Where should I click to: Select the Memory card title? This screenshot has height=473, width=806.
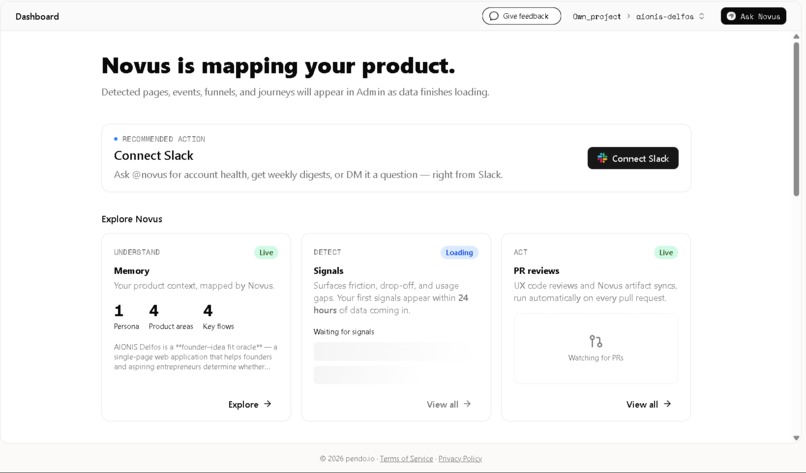coord(132,270)
